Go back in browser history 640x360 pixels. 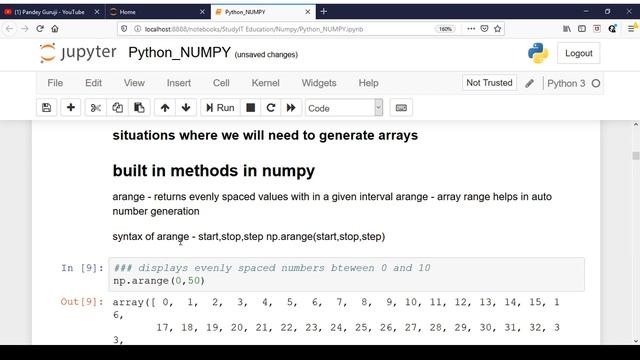tap(9, 29)
